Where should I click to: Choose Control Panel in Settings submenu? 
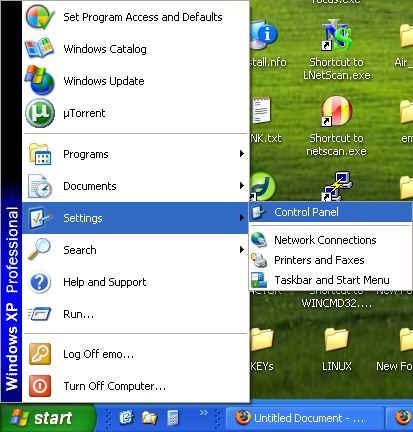(x=330, y=212)
